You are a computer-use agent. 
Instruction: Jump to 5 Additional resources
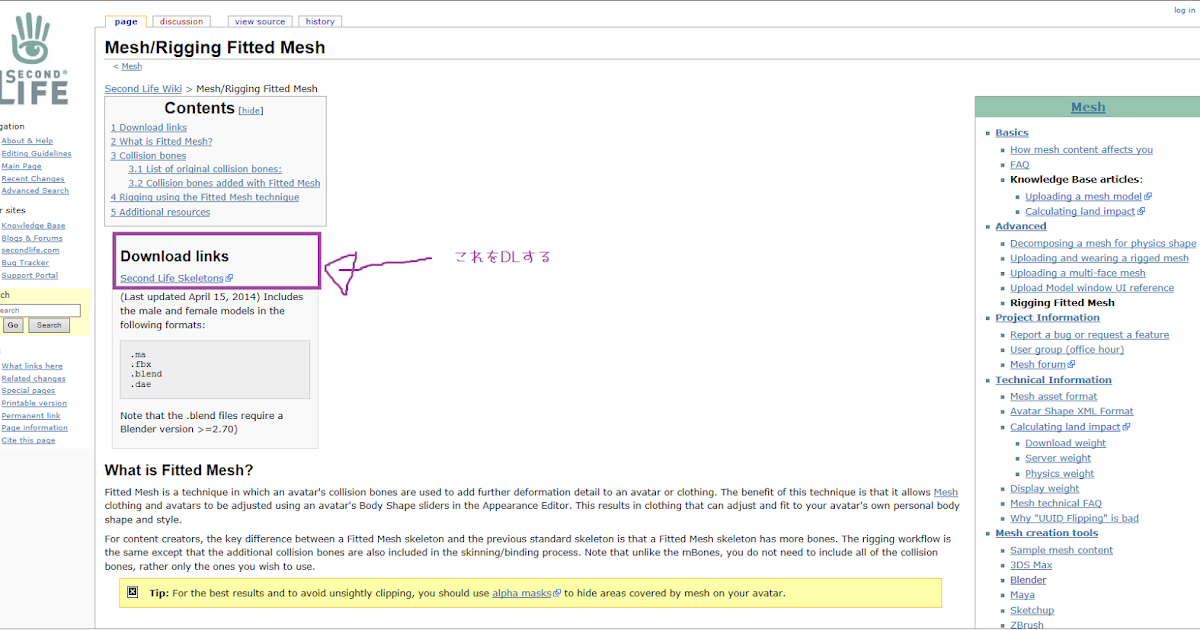tap(160, 212)
